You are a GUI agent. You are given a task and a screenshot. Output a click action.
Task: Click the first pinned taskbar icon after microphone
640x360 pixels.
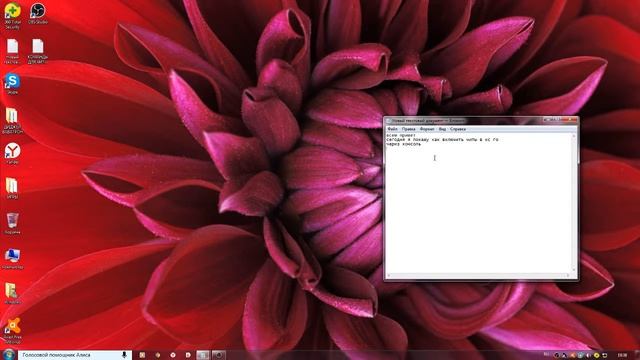[142, 355]
